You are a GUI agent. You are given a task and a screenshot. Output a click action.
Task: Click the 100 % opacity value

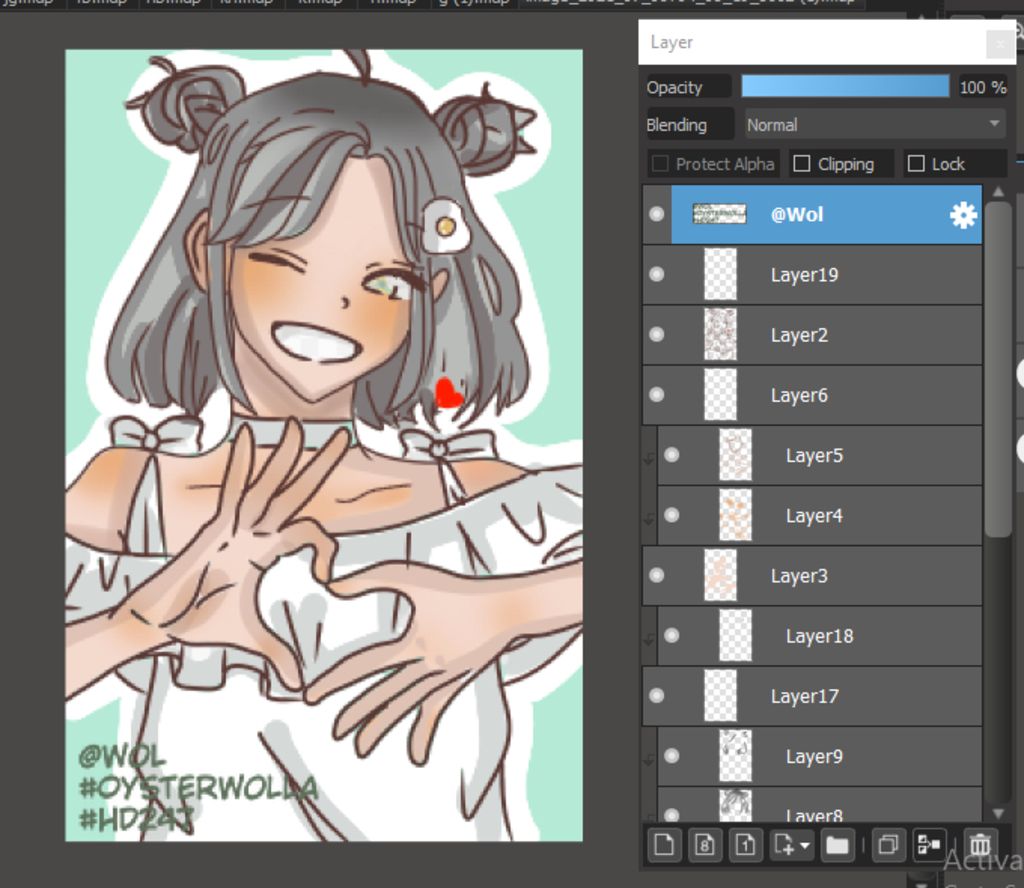point(982,87)
